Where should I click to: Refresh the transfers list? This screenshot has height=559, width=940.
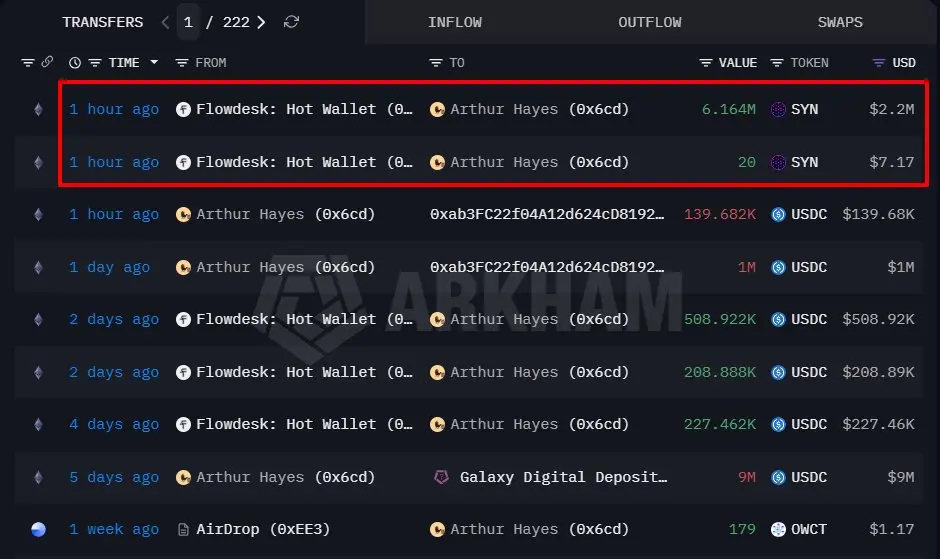coord(291,22)
